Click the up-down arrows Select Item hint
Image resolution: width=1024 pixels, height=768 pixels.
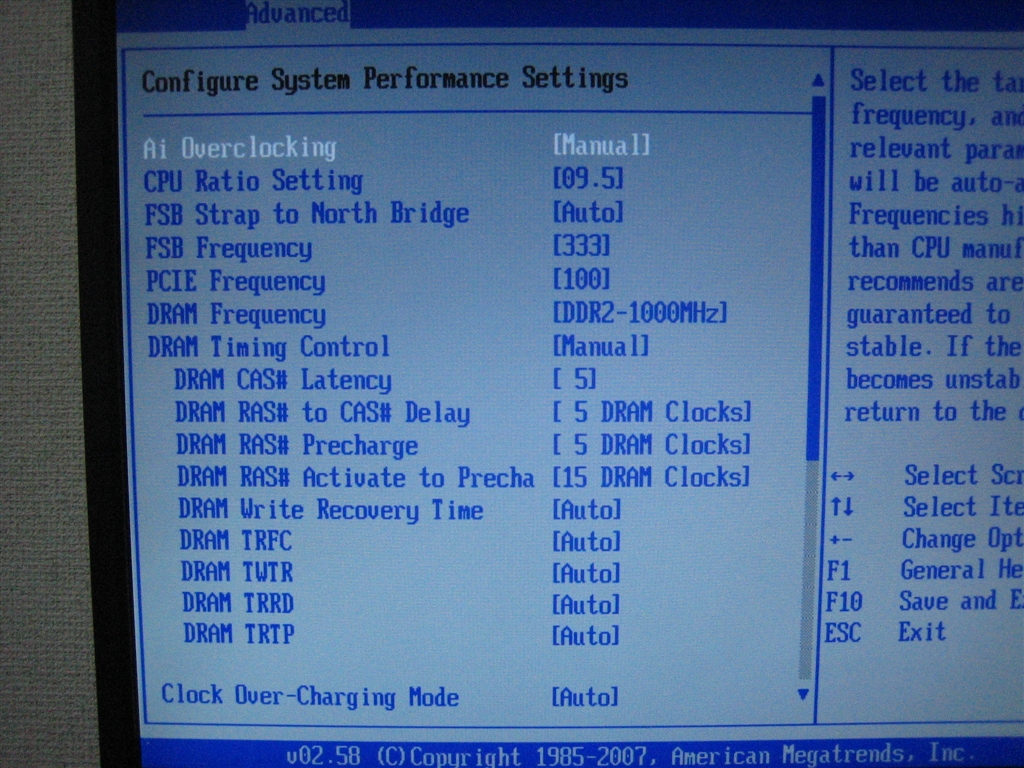click(x=926, y=507)
